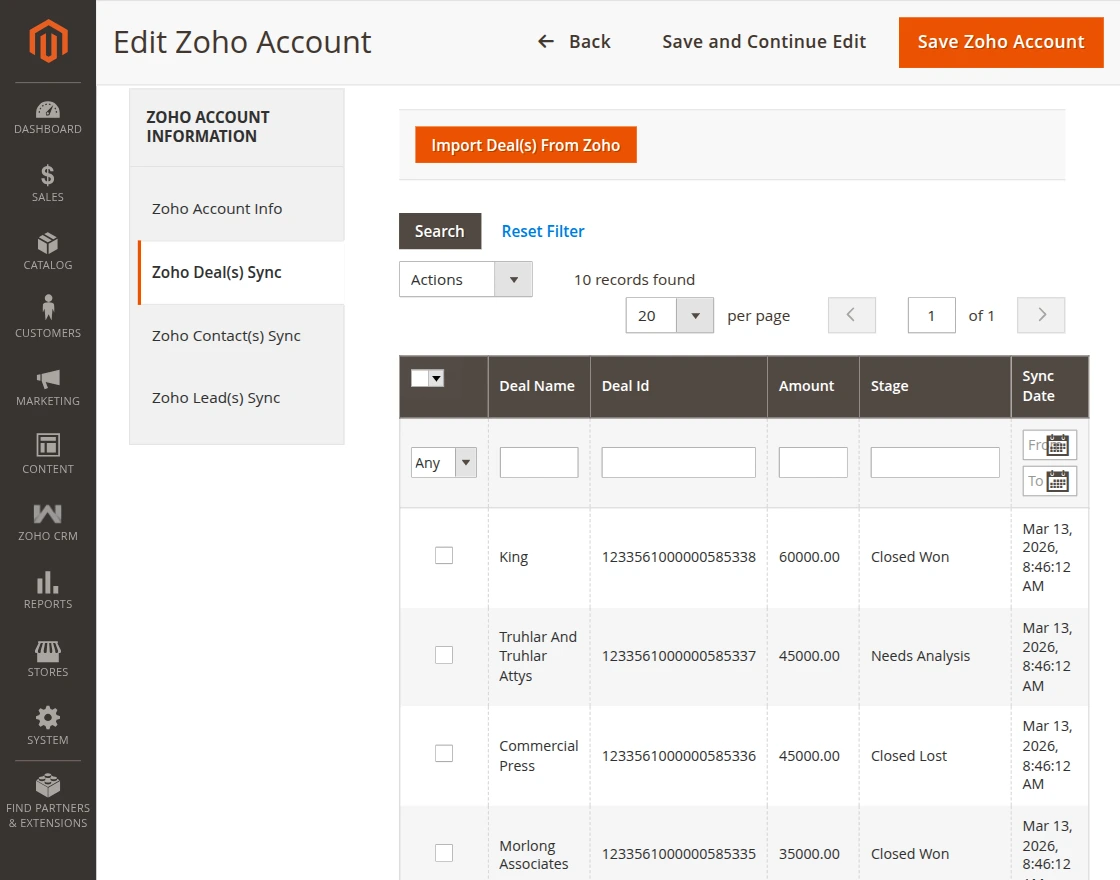Open the Actions dropdown
This screenshot has height=880, width=1120.
click(466, 279)
